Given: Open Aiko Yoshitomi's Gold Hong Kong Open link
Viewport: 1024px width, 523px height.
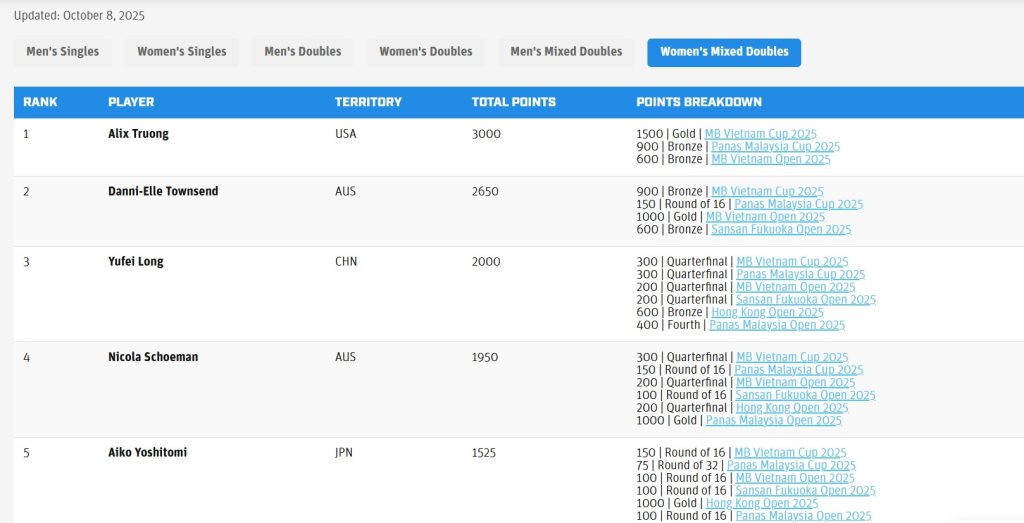Looking at the screenshot, I should 761,503.
